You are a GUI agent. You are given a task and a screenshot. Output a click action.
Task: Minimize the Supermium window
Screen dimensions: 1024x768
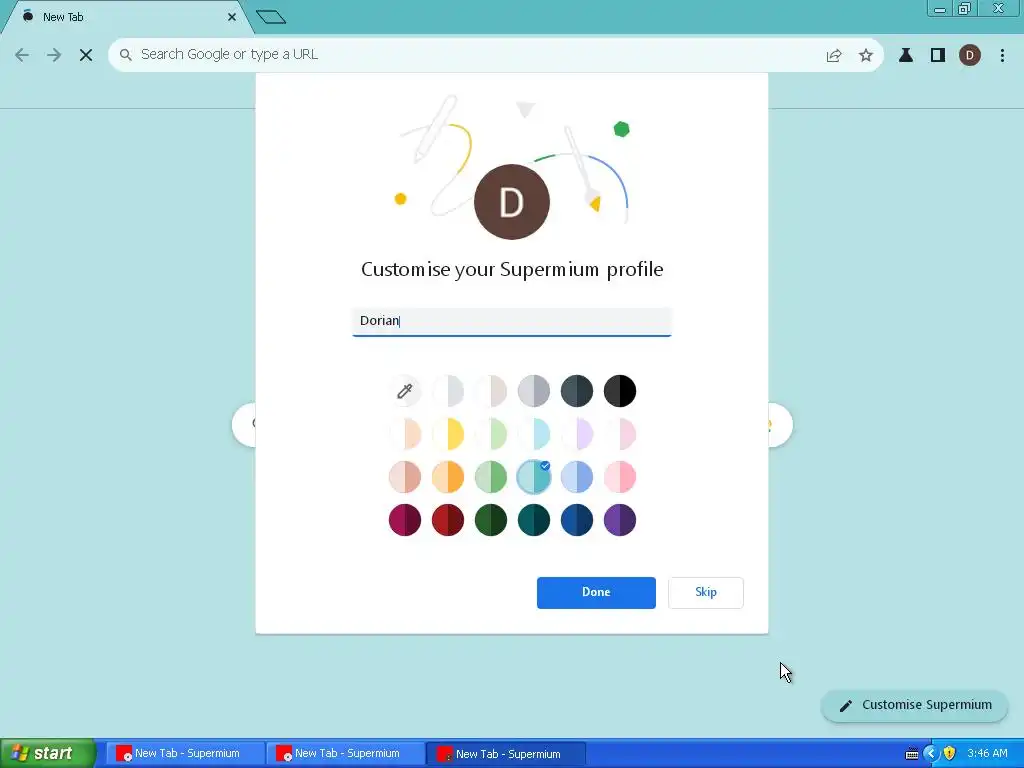click(940, 8)
